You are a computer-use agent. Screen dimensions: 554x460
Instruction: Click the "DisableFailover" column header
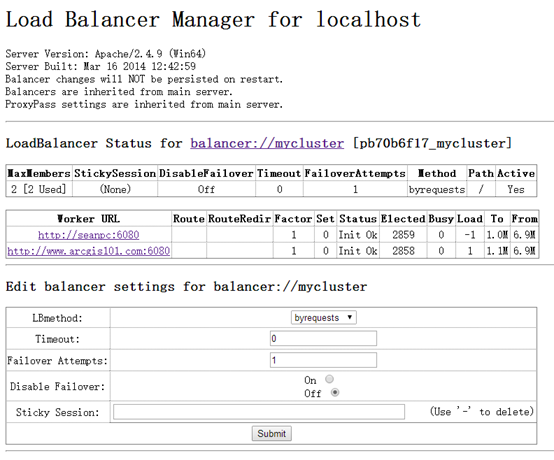click(206, 173)
